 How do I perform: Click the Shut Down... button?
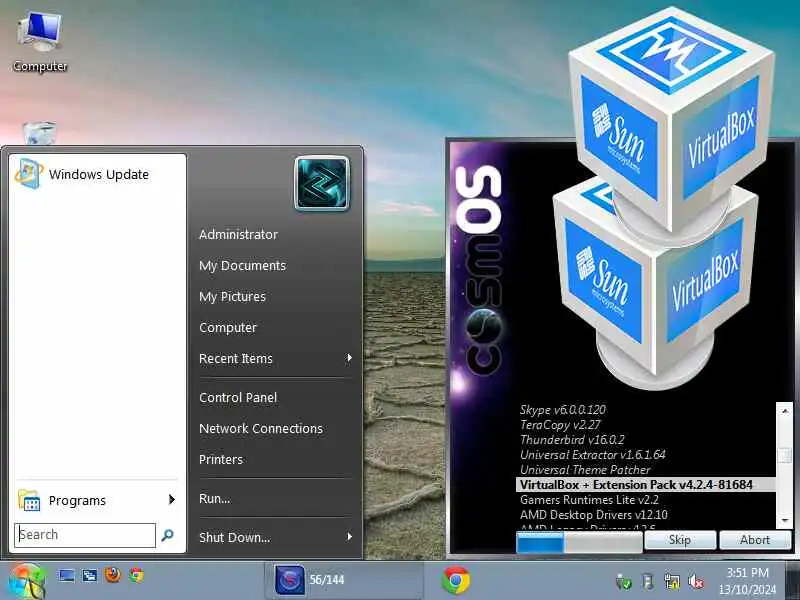tap(235, 537)
